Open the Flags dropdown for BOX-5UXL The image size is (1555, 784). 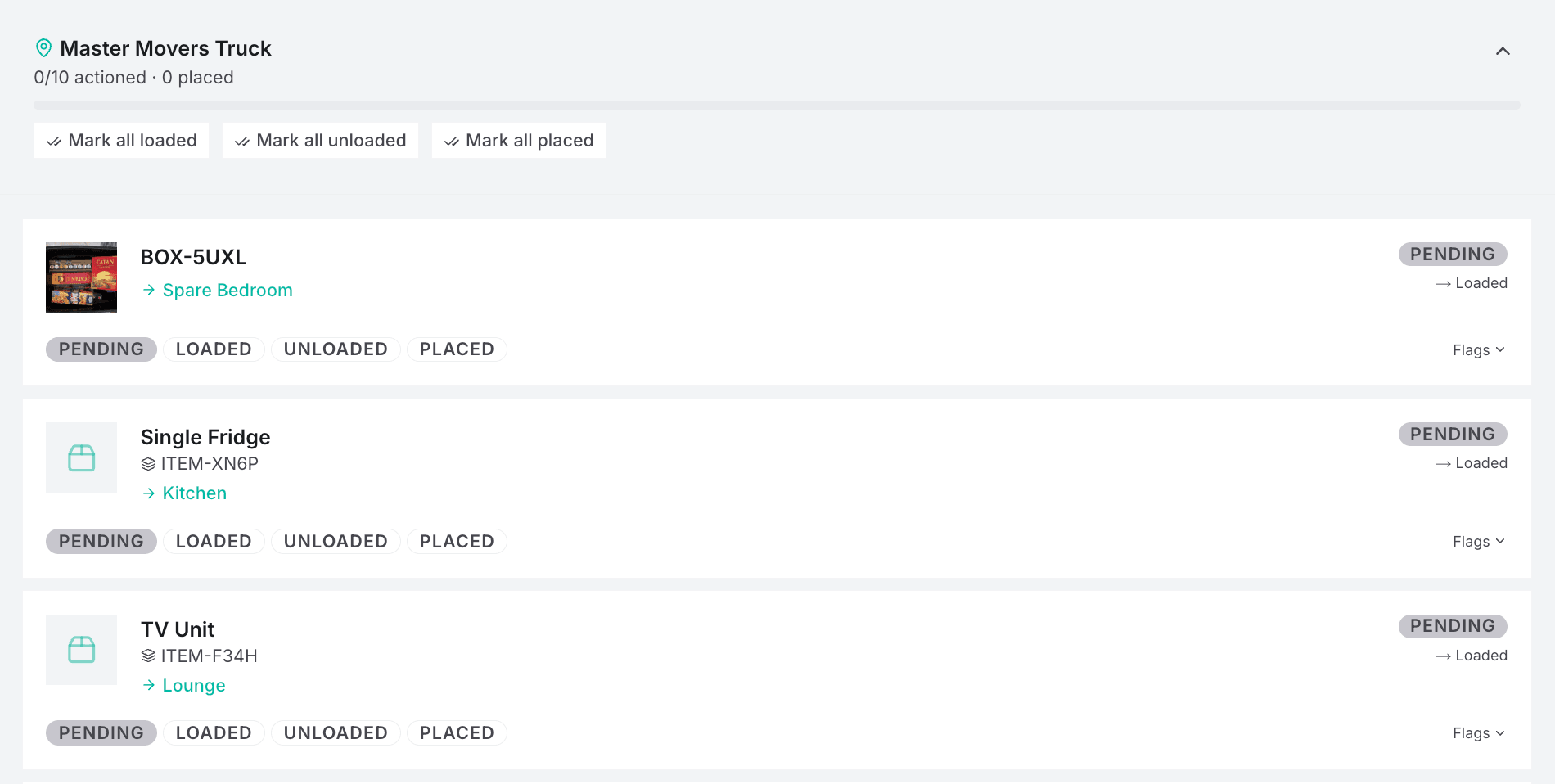(1479, 349)
